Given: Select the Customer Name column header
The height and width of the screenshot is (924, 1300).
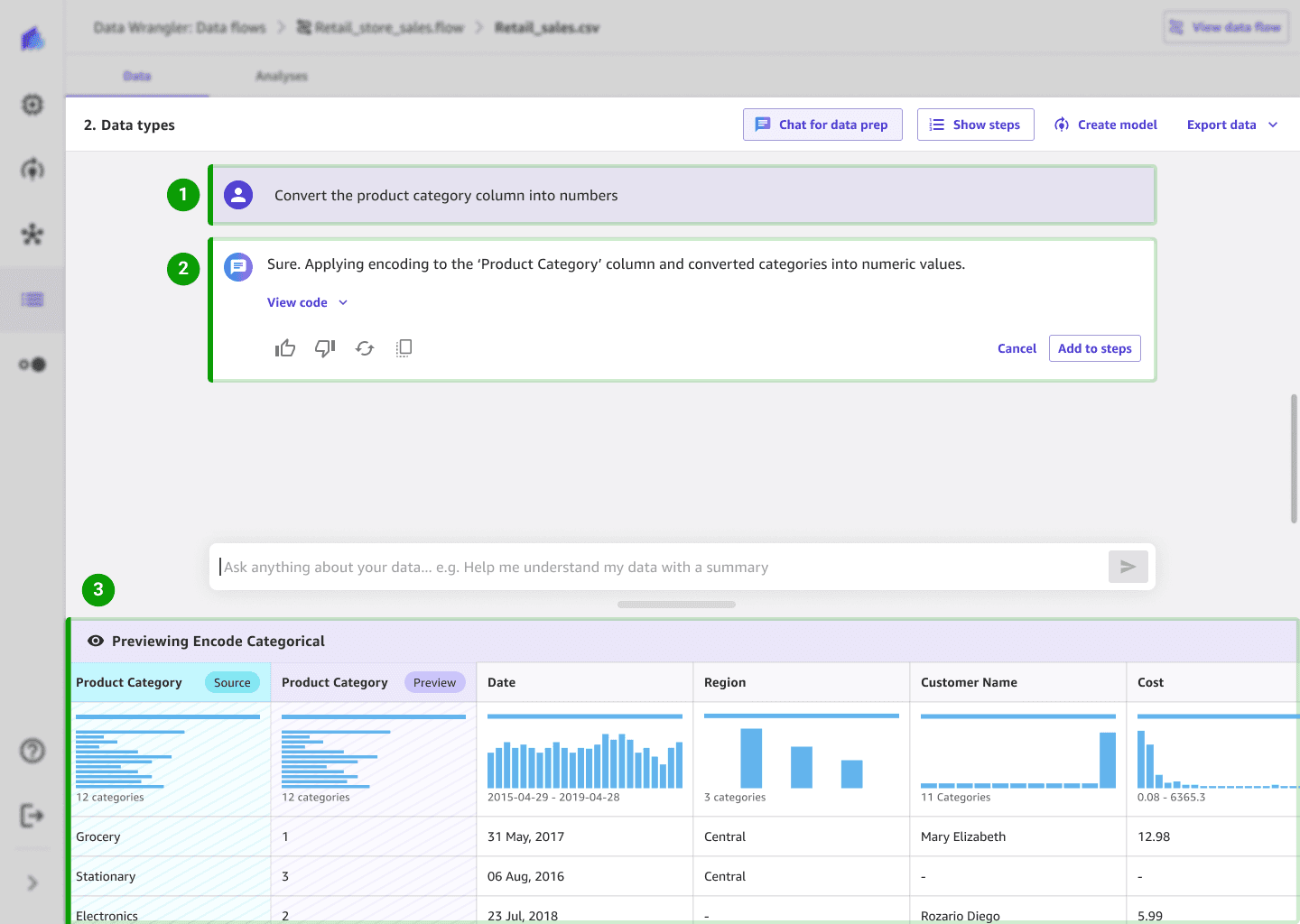Looking at the screenshot, I should [x=1018, y=682].
